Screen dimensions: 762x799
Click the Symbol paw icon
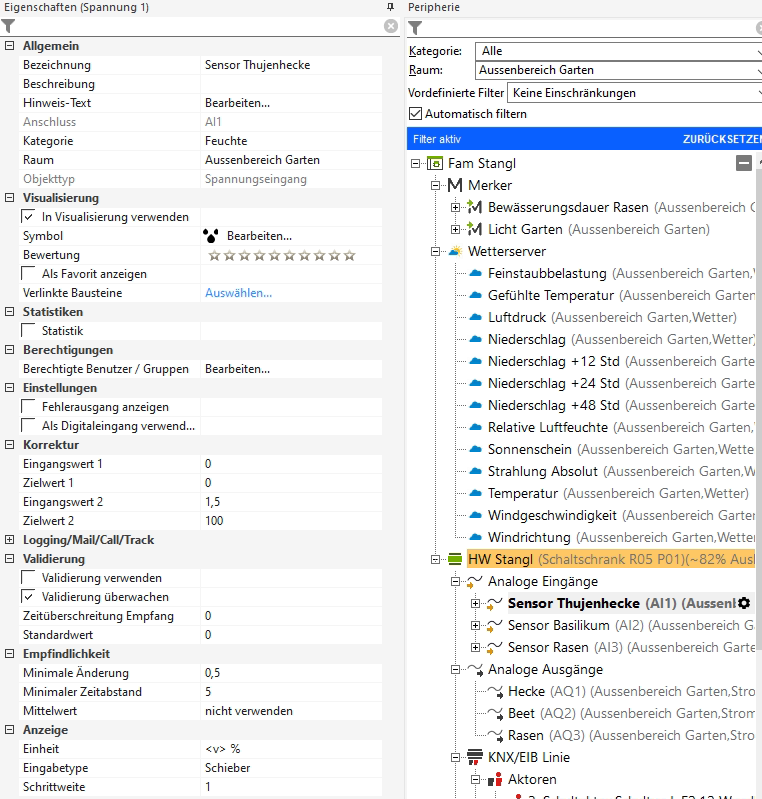point(211,236)
